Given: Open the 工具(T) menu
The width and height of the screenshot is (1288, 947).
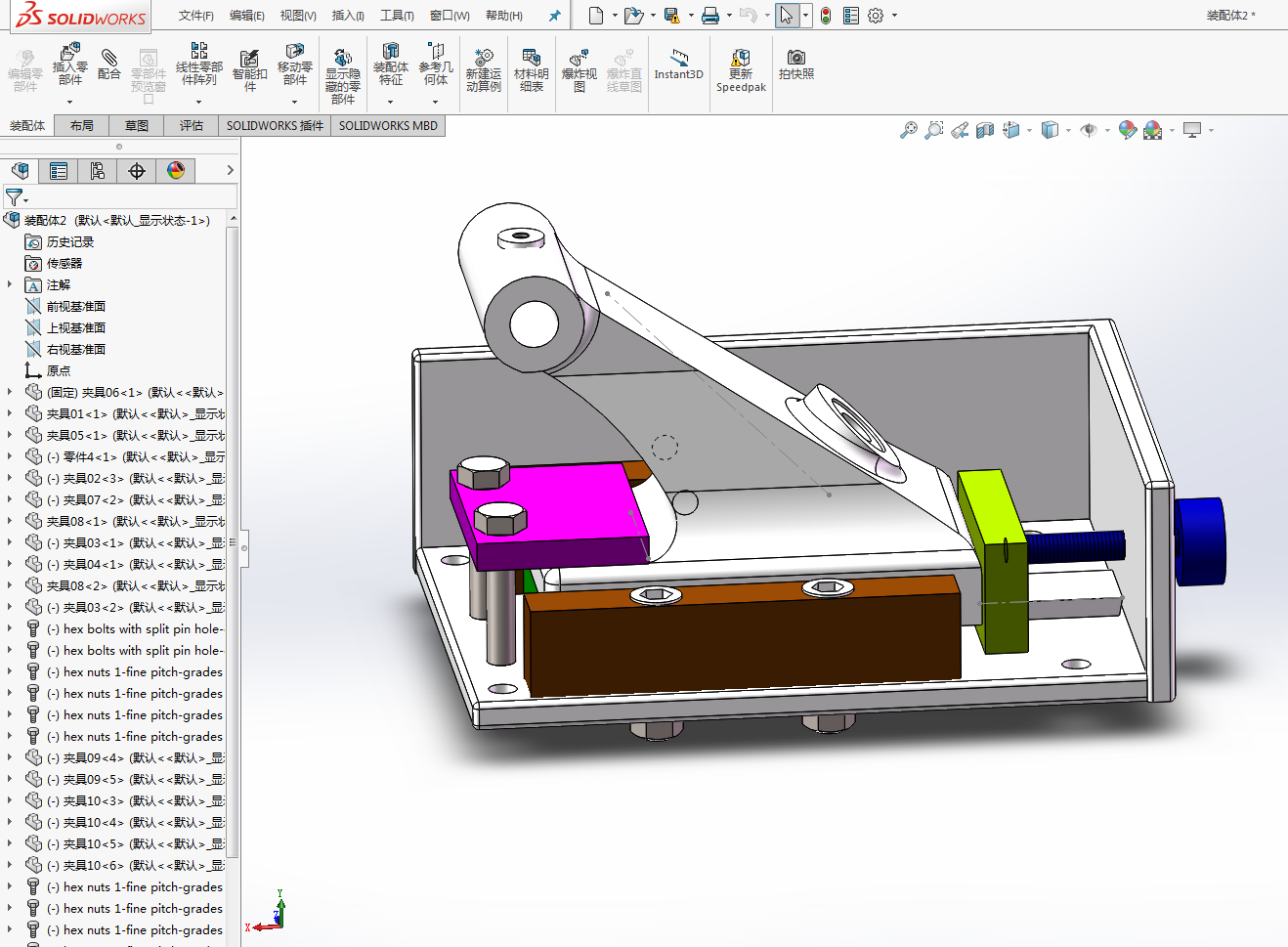Looking at the screenshot, I should pos(397,16).
